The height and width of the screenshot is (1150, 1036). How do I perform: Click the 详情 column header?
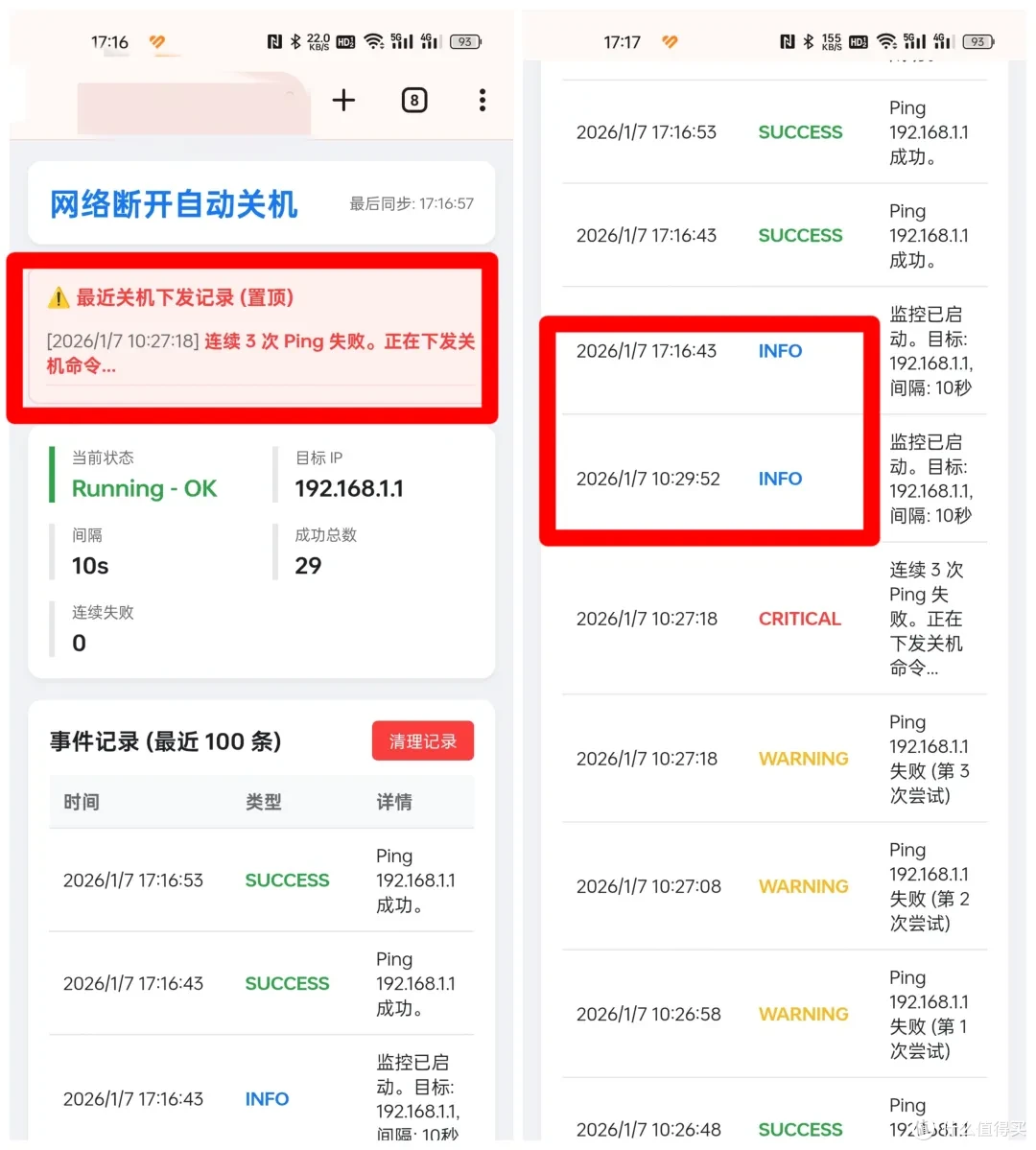pos(395,802)
